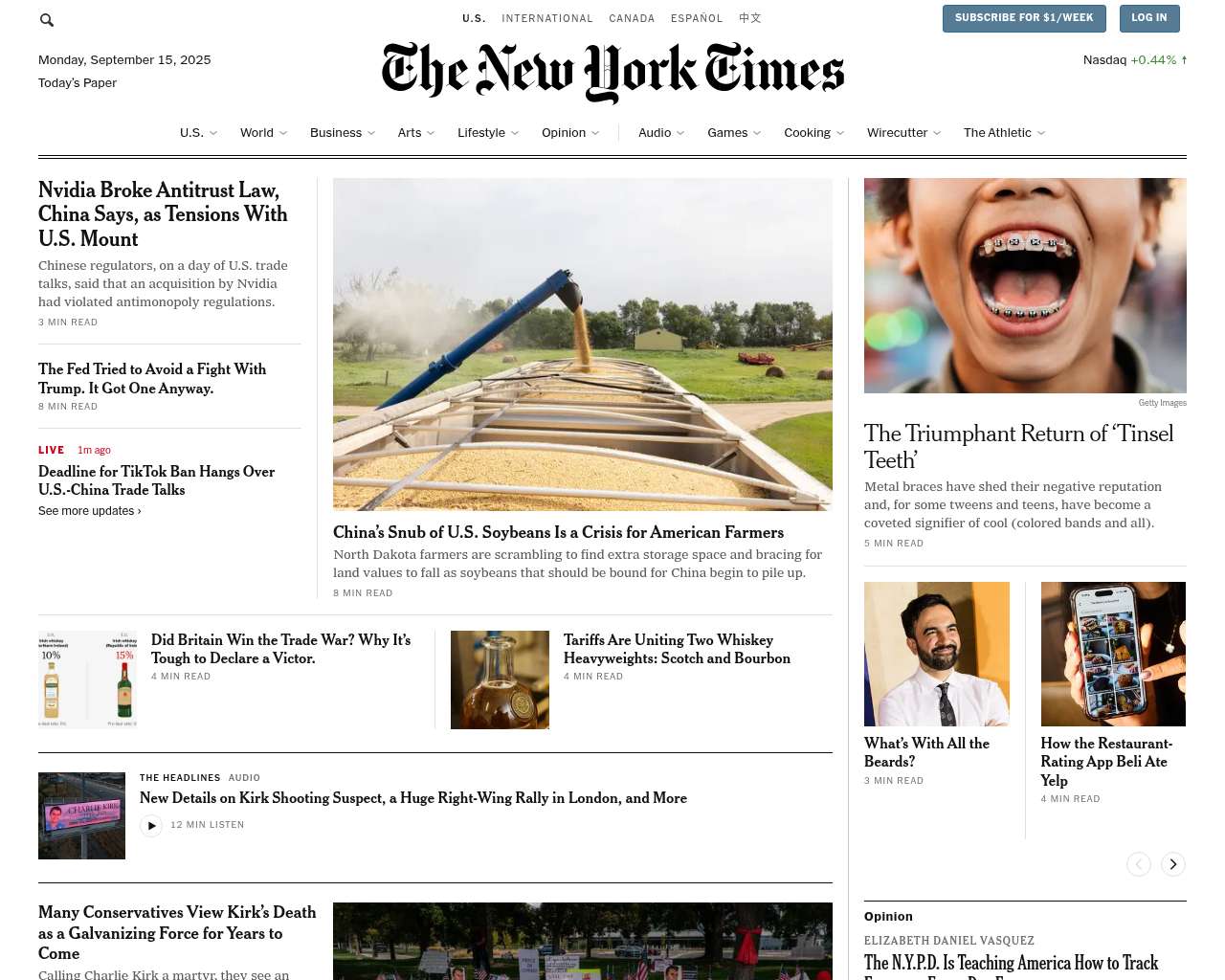This screenshot has height=980, width=1225.
Task: Open the whiskey bottle tariffs thumbnail
Action: (500, 679)
